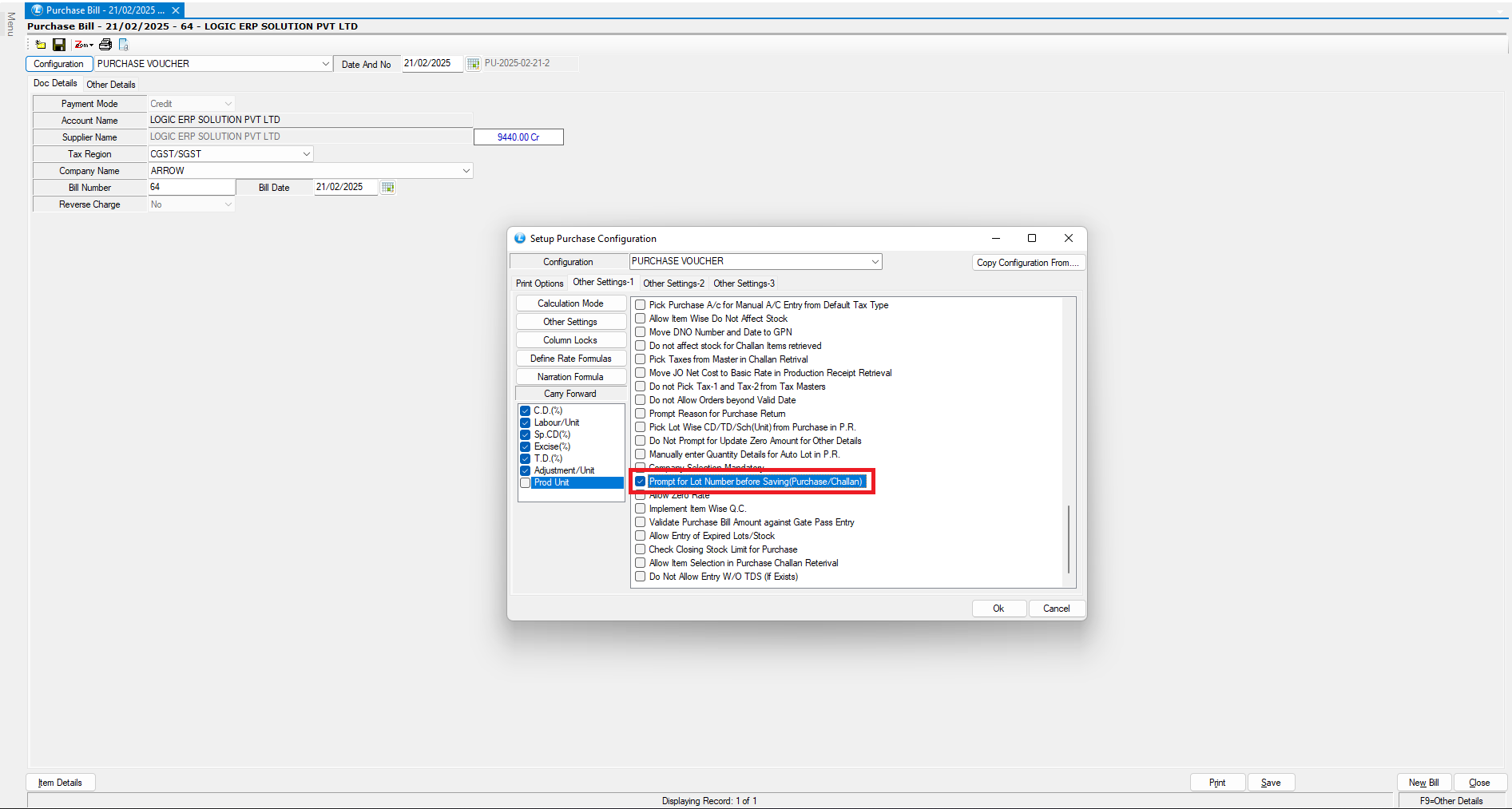Close the Purchase Bill document tab
This screenshot has width=1512, height=809.
tap(176, 10)
